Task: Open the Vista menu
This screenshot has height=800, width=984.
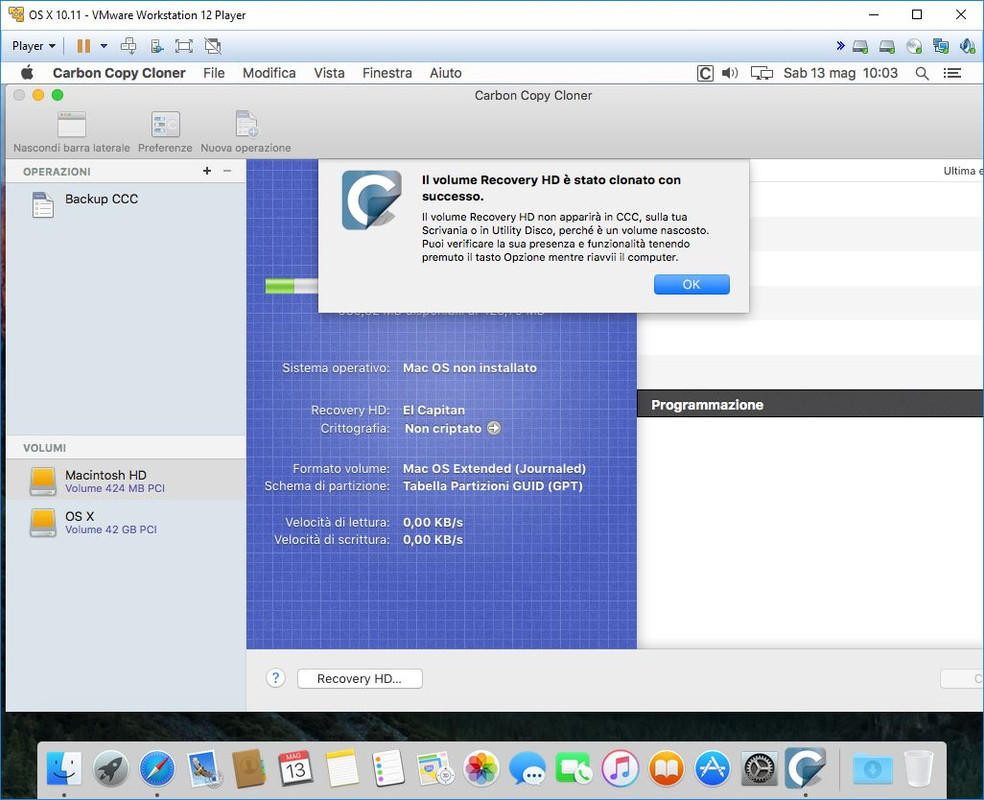Action: 329,73
